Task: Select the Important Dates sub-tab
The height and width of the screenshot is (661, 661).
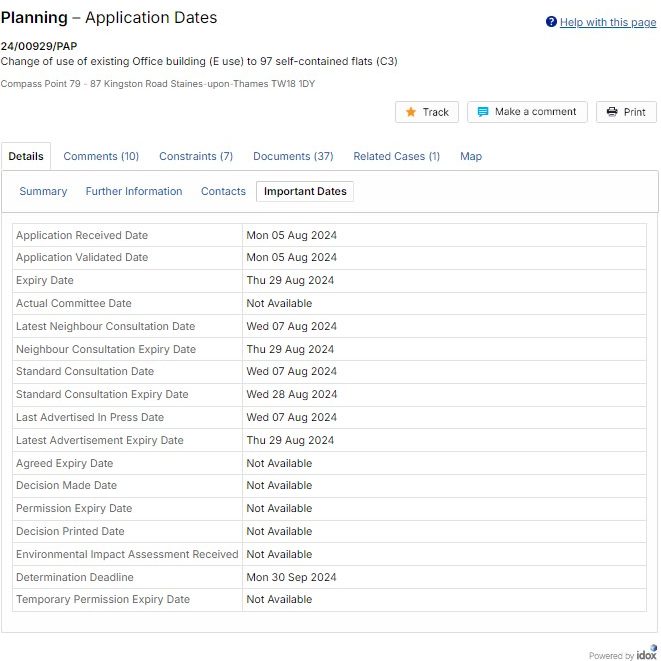Action: (x=305, y=191)
